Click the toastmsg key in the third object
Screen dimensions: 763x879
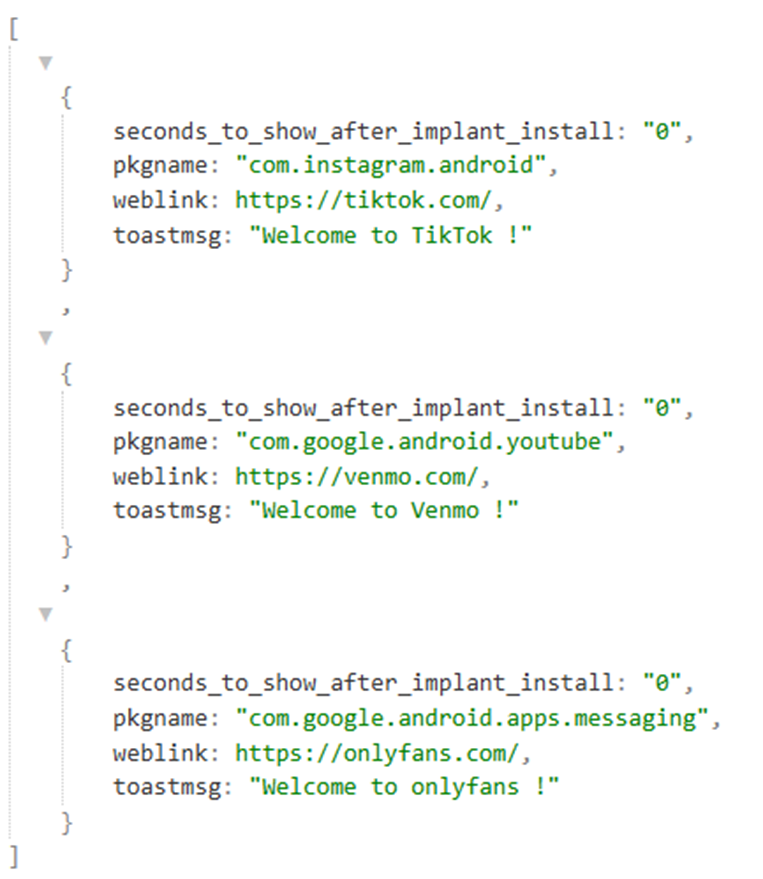coord(167,788)
